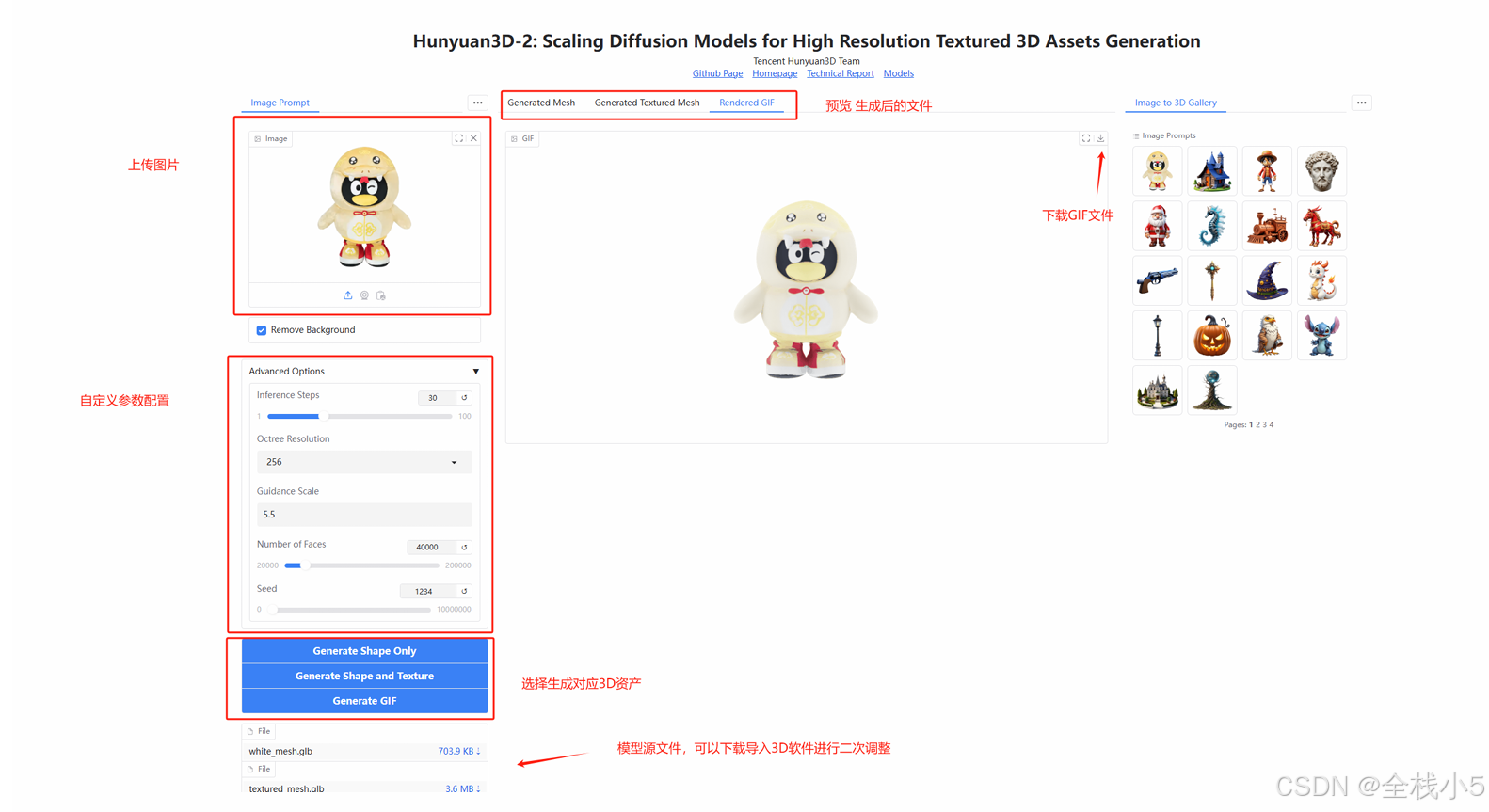Select the steam locomotive gallery thumbnail
Screen dimensions: 1489x812
[x=1267, y=226]
